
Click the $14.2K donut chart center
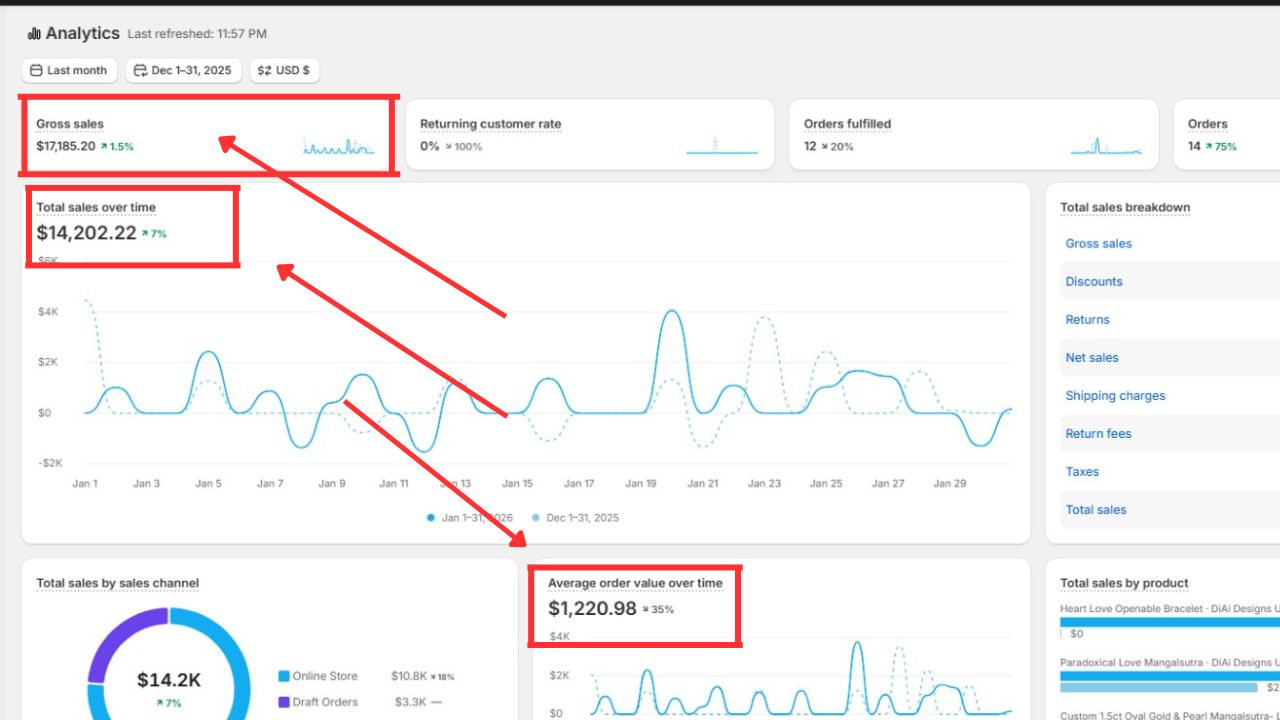point(169,681)
